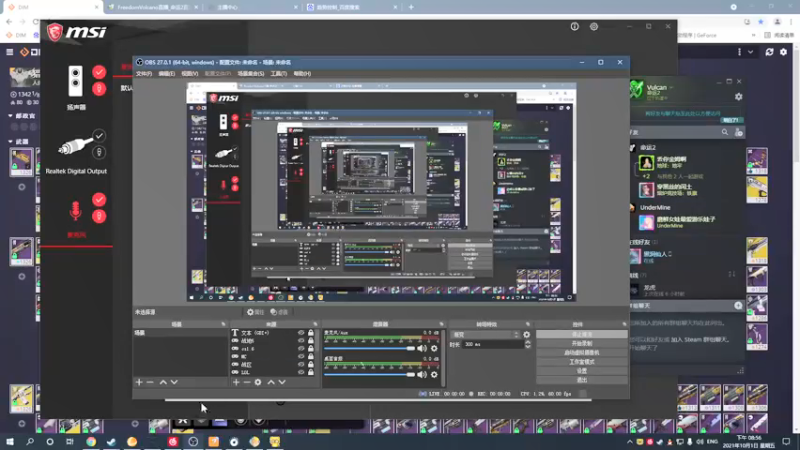Image resolution: width=800 pixels, height=450 pixels.
Task: Toggle microphone default device checkmark in MSI
Action: (99, 199)
